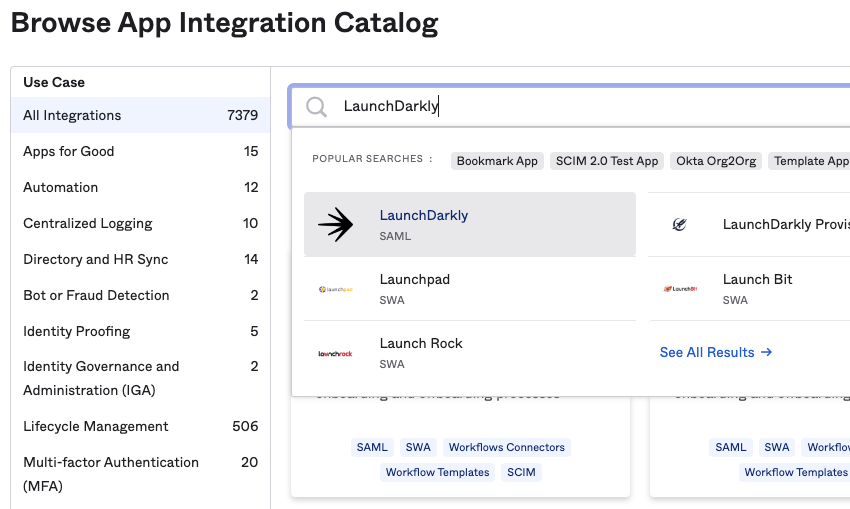
Task: Click the Workflows Connectors tag
Action: coord(506,447)
